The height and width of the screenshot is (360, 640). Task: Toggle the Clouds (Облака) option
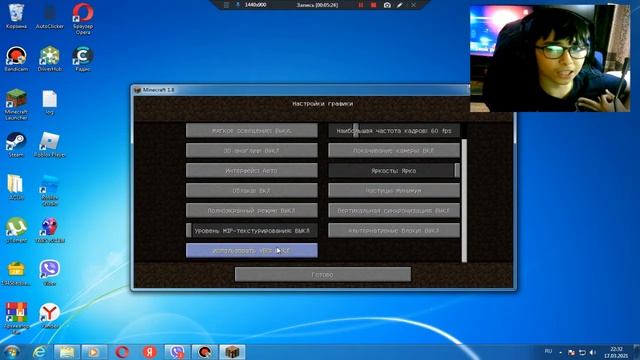pos(251,191)
